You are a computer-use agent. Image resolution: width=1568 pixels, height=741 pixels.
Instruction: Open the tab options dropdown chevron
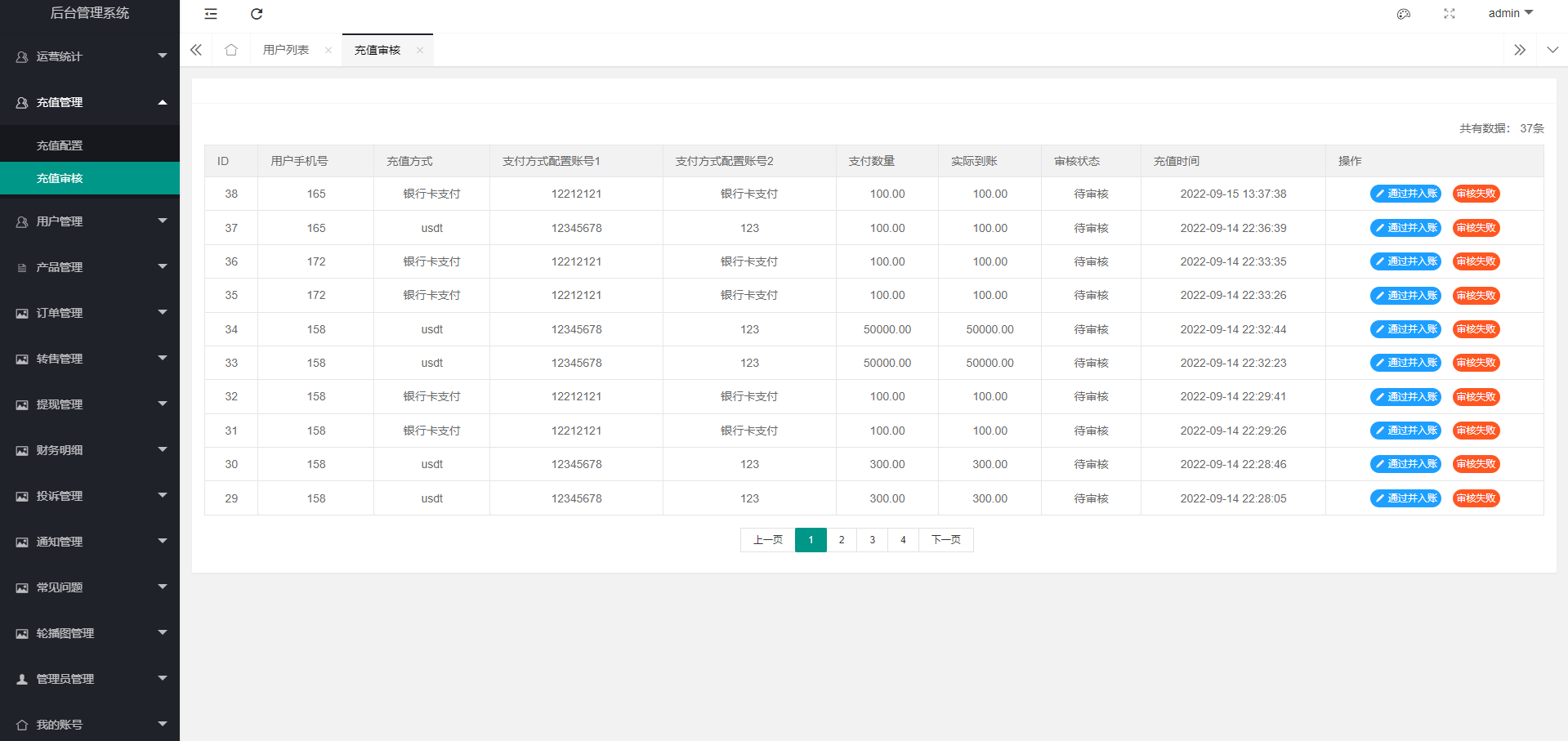pos(1552,50)
